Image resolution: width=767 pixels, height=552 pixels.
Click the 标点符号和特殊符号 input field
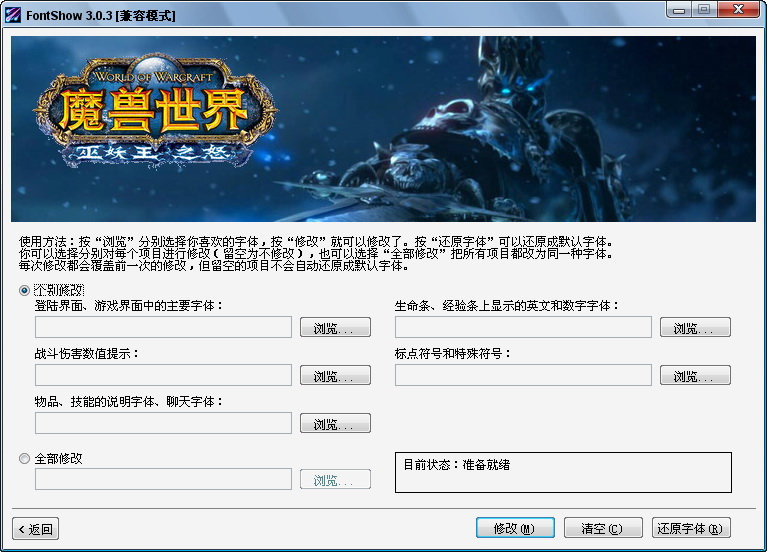click(523, 375)
